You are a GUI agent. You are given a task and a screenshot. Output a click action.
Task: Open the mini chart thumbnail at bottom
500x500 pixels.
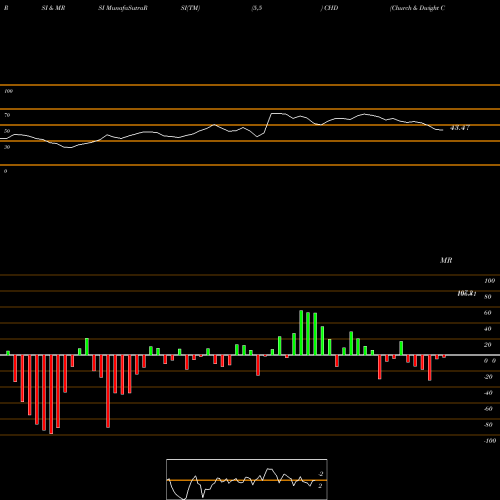[x=247, y=479]
